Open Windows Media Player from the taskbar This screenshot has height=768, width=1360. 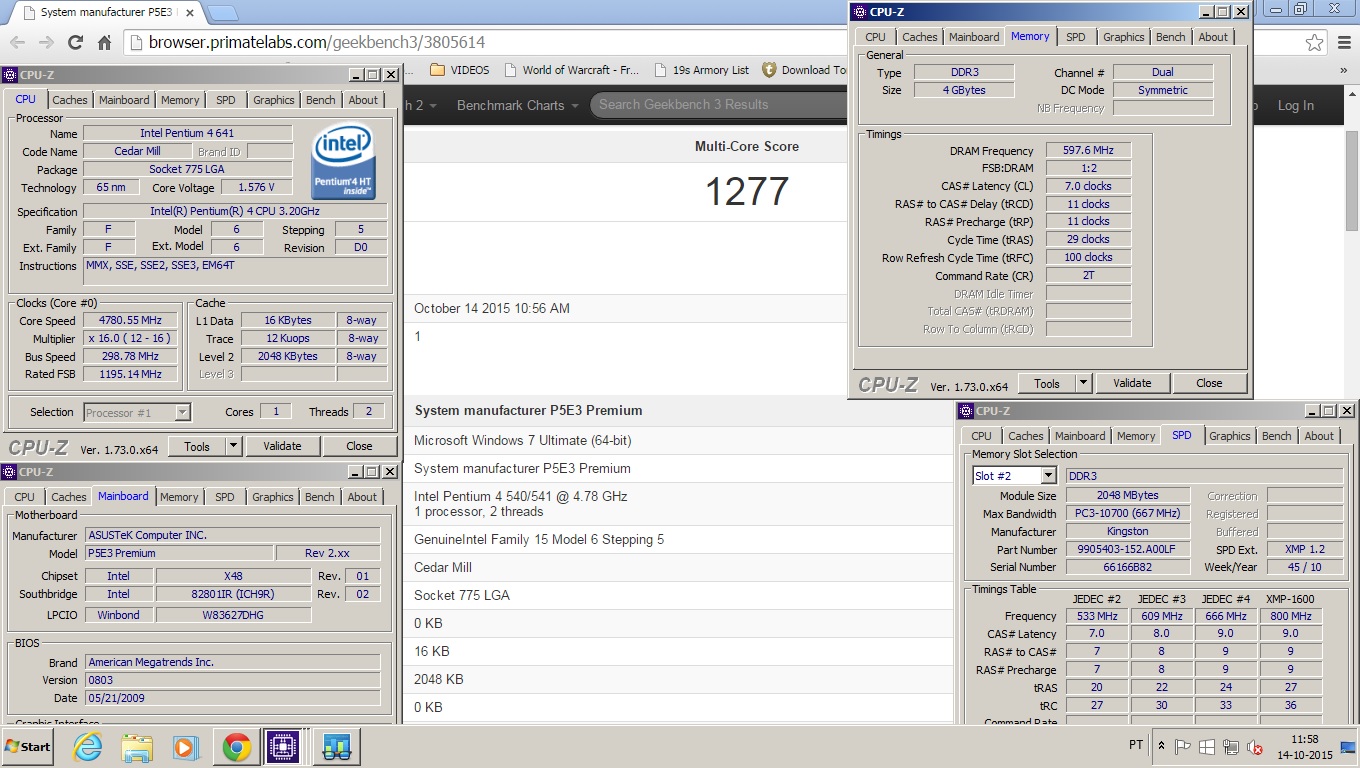(x=186, y=747)
